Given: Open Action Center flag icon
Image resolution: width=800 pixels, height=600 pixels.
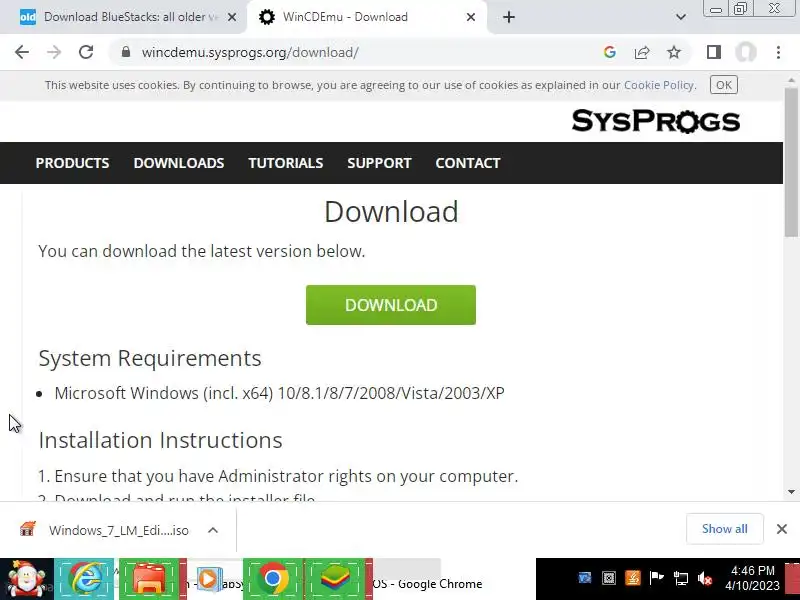Looking at the screenshot, I should pos(656,578).
